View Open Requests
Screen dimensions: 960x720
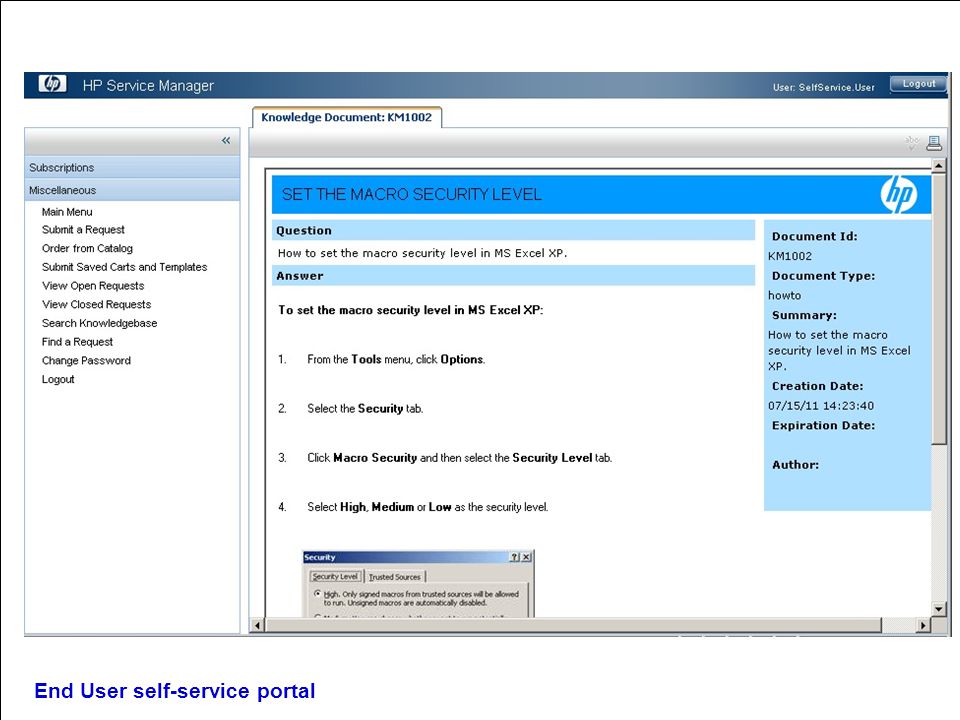(x=93, y=286)
